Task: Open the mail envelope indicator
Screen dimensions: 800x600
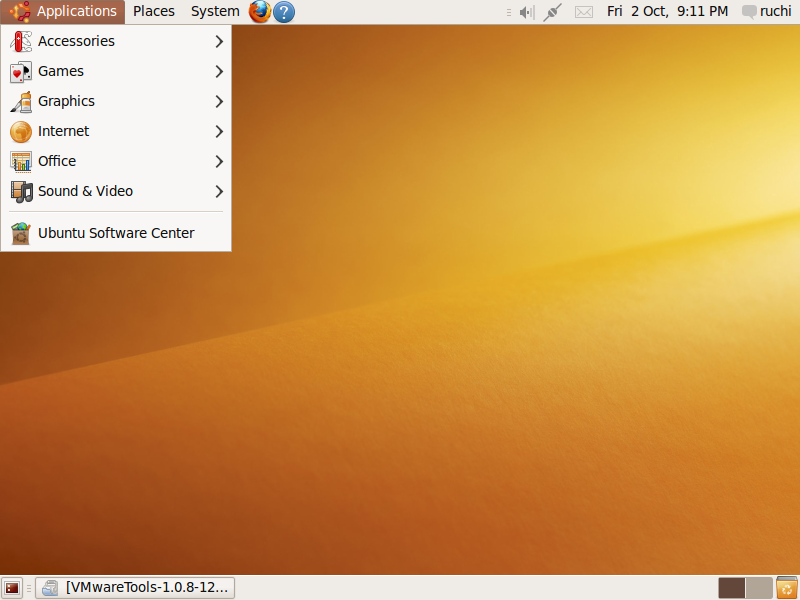Action: 584,12
